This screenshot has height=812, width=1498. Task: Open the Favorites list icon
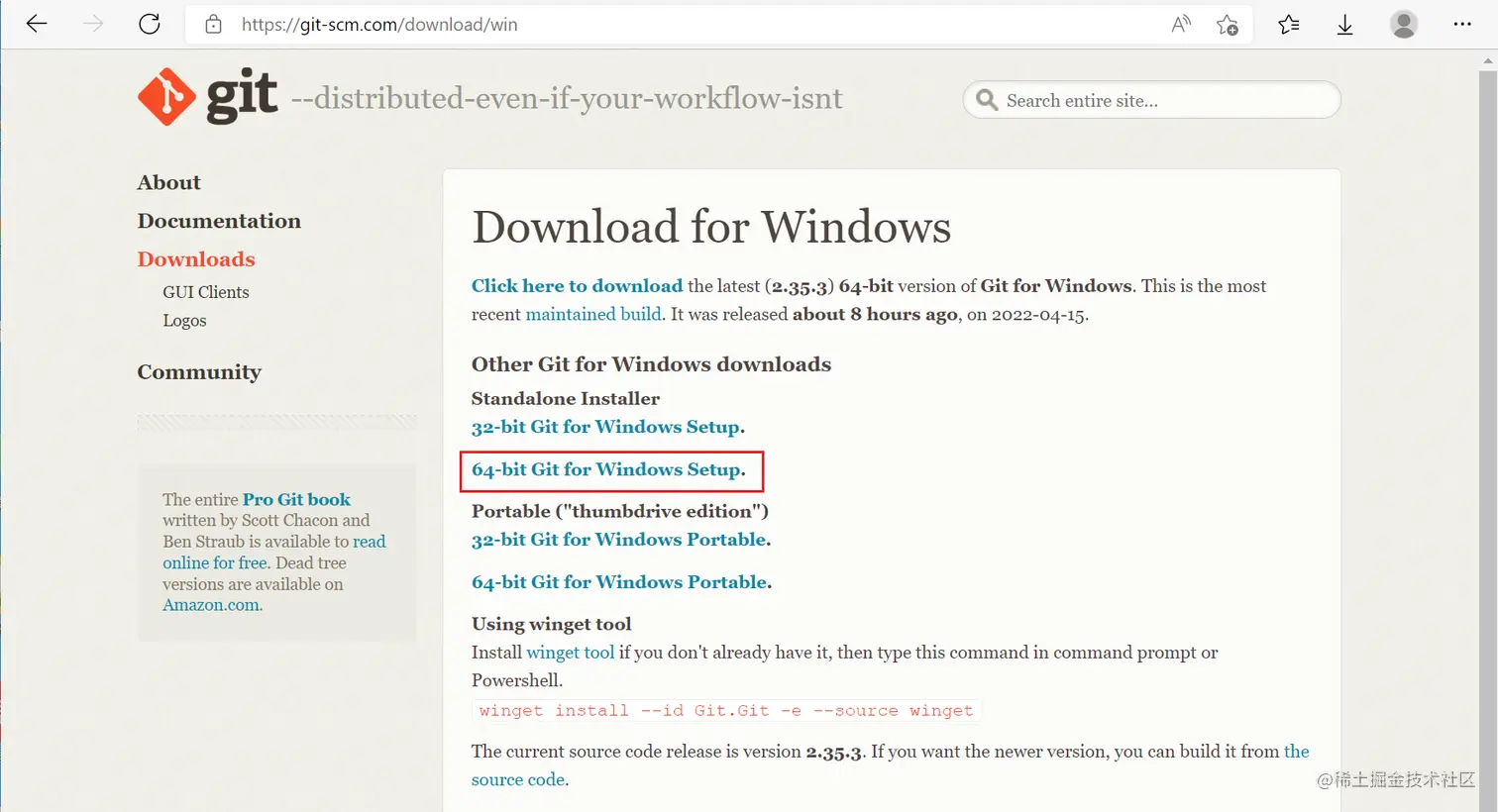pyautogui.click(x=1288, y=25)
